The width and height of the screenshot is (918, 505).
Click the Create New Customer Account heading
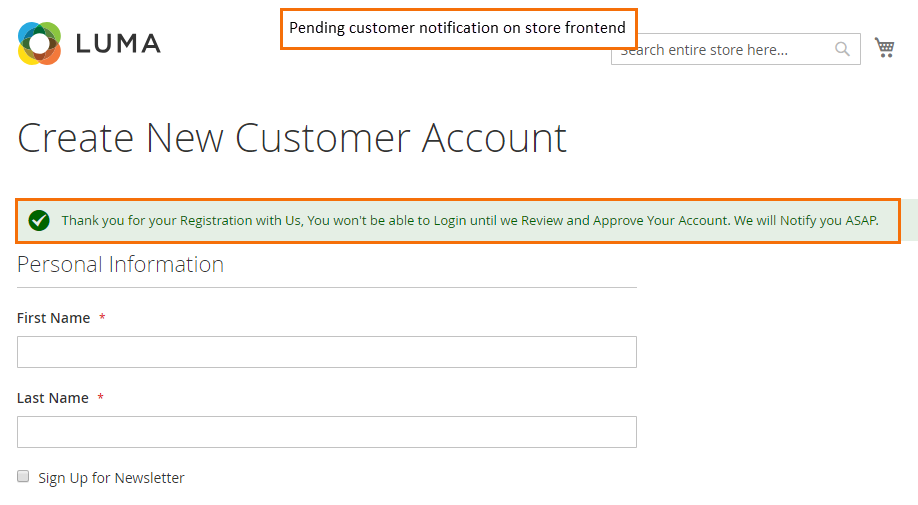click(292, 137)
